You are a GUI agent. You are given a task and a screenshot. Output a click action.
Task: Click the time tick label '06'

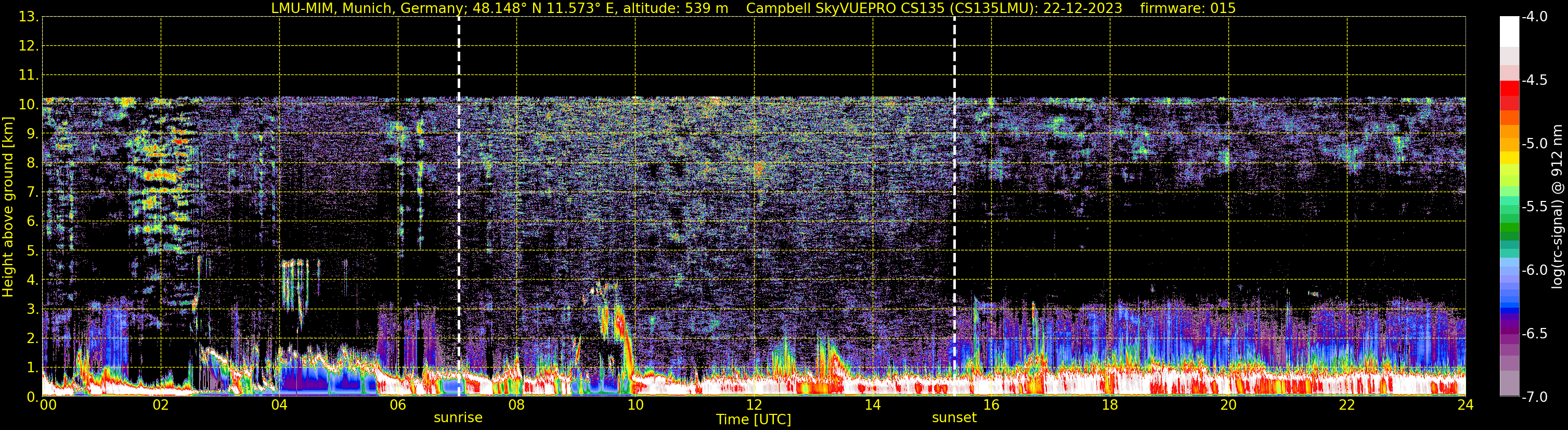pyautogui.click(x=398, y=405)
